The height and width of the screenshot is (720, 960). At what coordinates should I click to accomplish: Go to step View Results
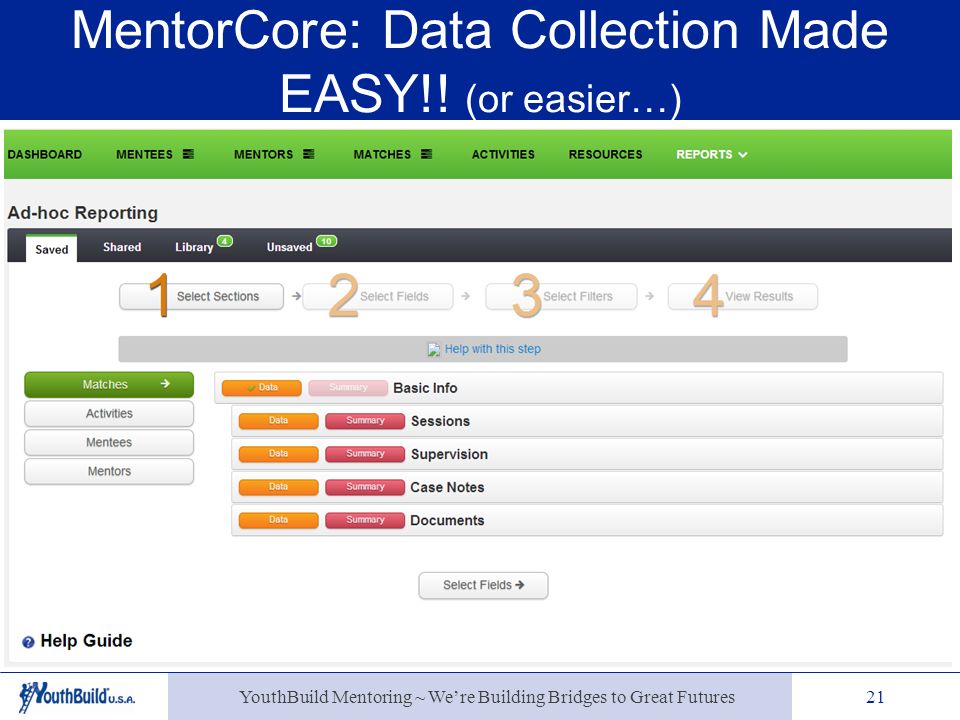[743, 296]
